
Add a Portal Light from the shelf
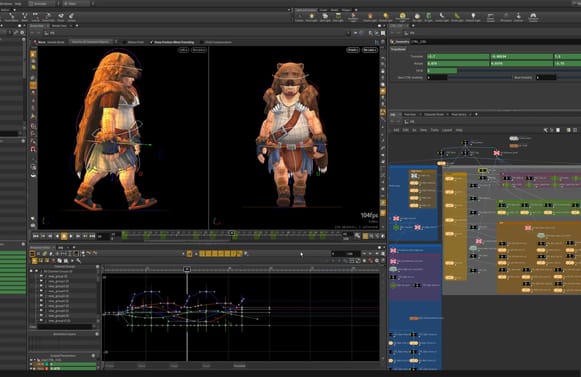pos(457,17)
